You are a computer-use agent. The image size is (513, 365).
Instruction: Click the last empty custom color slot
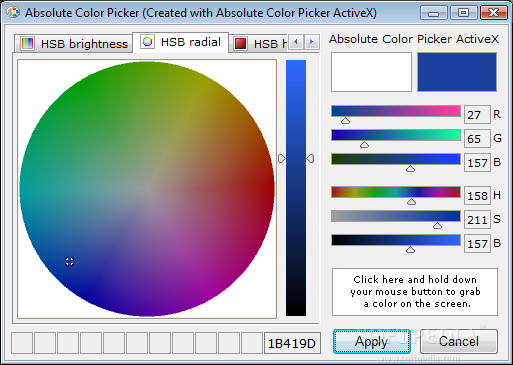(x=252, y=343)
